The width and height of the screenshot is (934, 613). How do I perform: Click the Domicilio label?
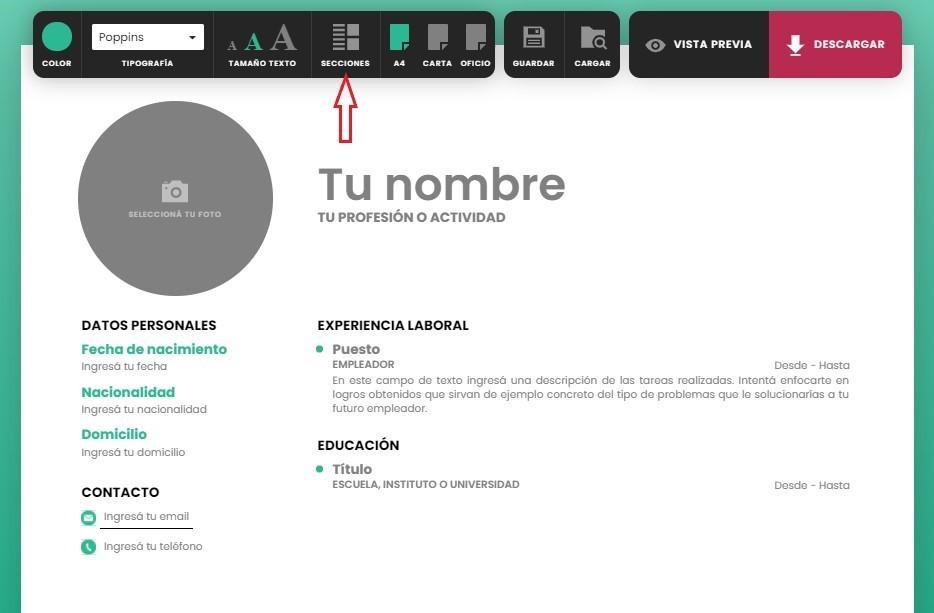pos(114,434)
